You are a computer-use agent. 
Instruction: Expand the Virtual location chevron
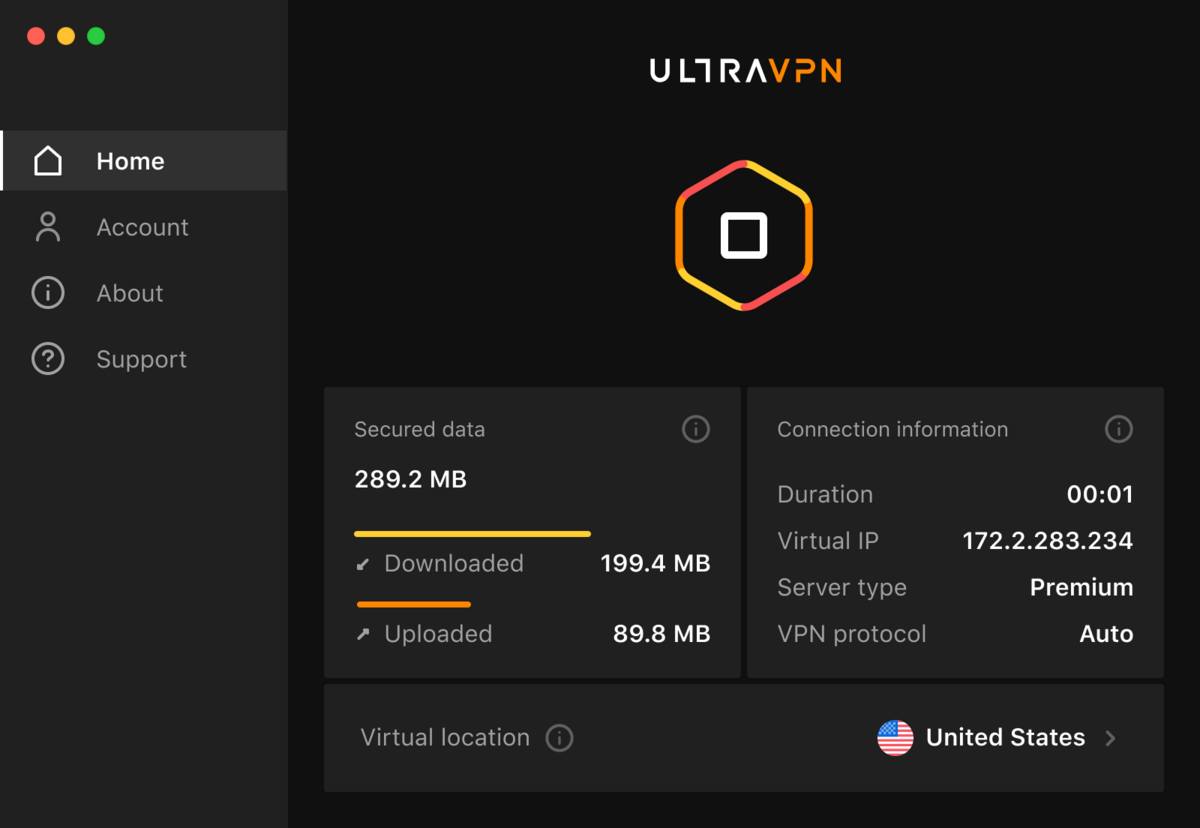coord(1110,737)
